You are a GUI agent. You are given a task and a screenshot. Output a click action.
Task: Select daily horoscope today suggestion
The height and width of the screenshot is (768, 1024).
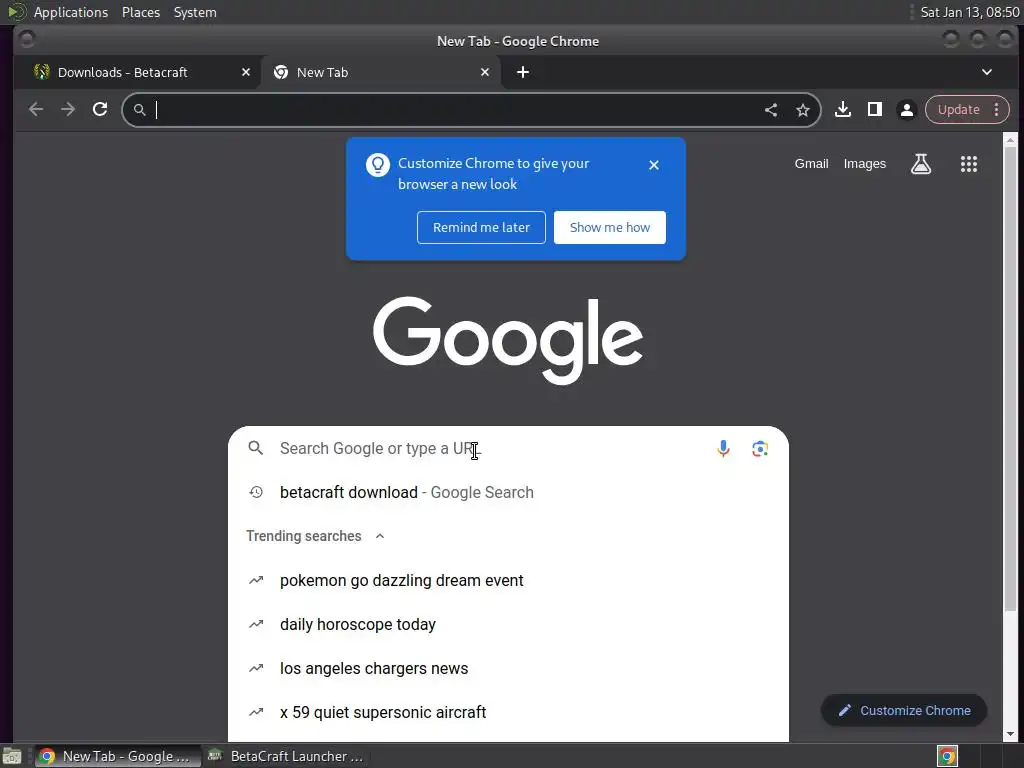coord(508,624)
